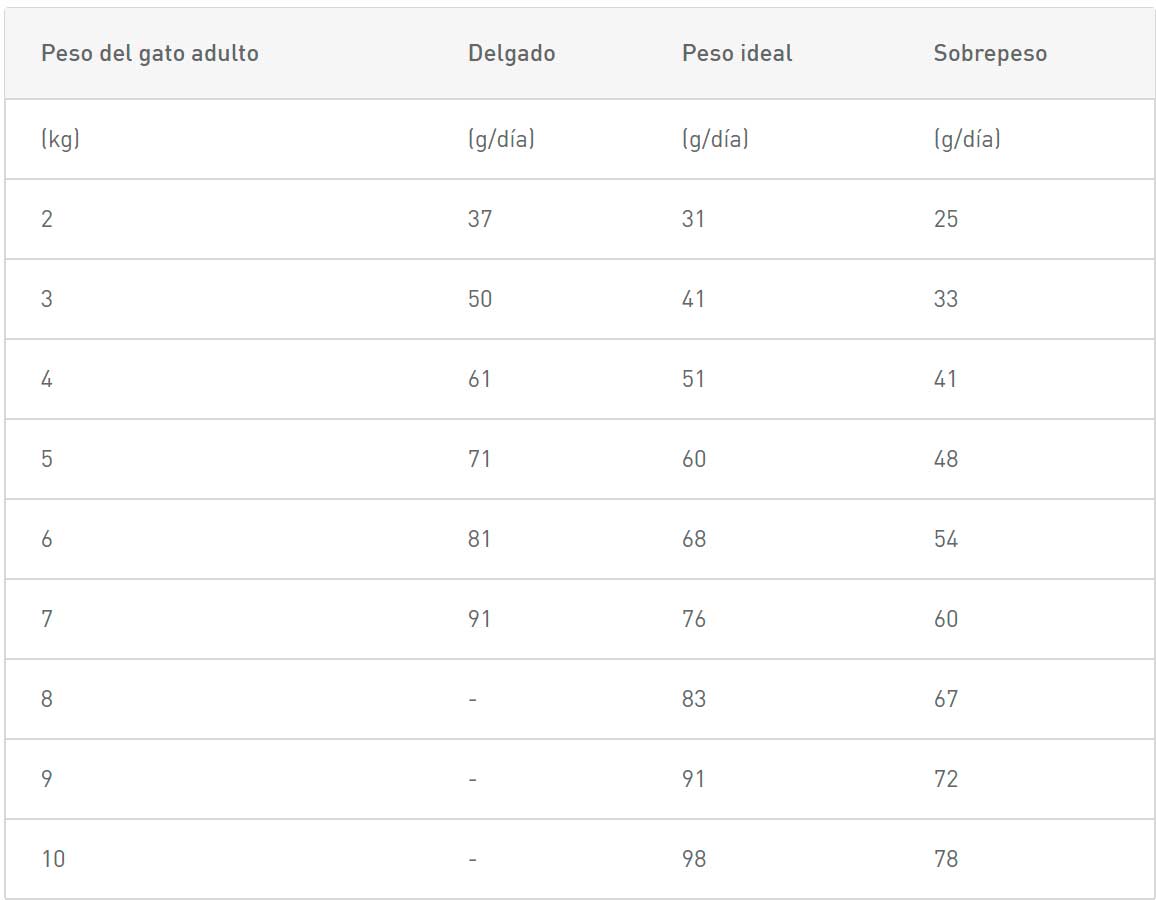Click Peso ideal value 68
The height and width of the screenshot is (900, 1156).
pos(694,539)
